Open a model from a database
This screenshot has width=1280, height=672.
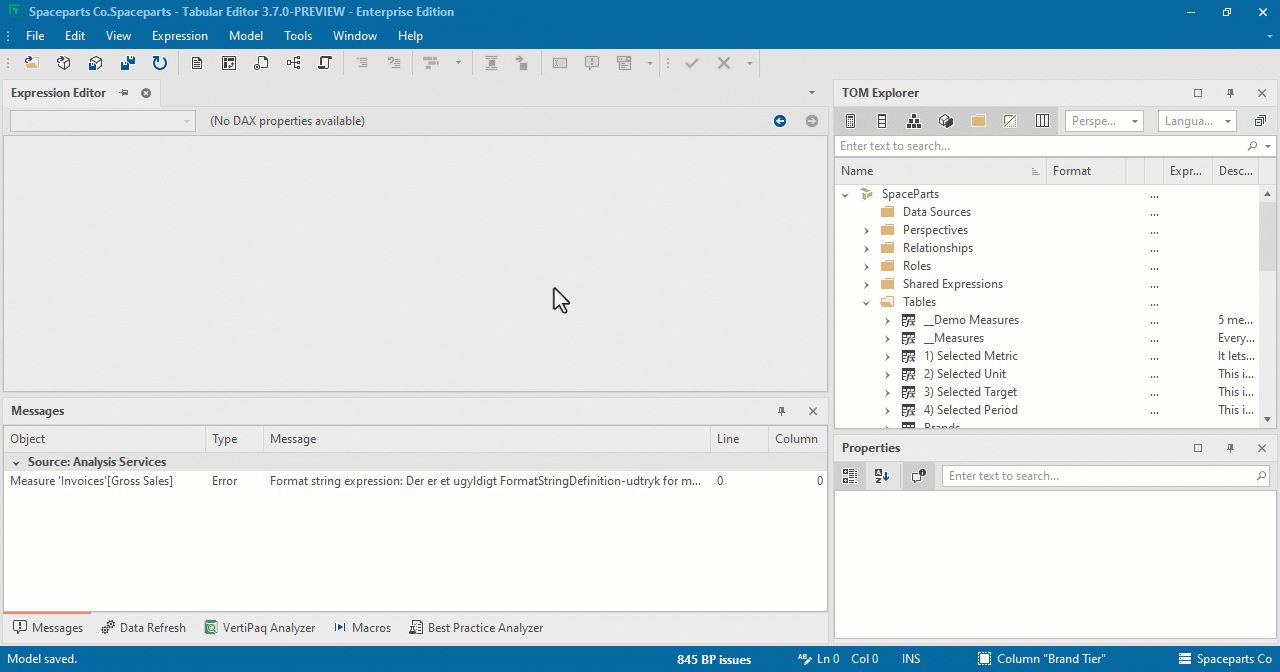(63, 63)
